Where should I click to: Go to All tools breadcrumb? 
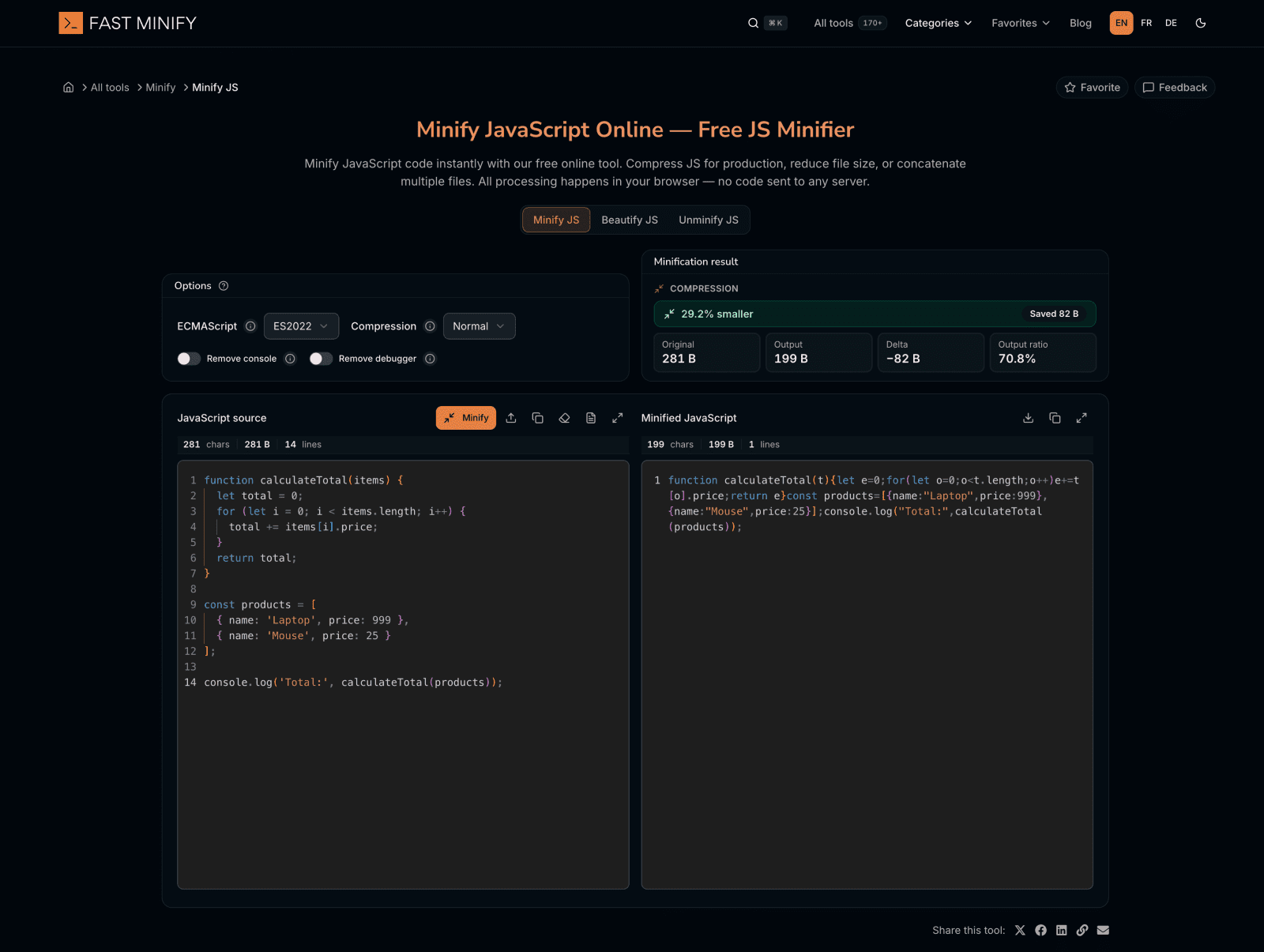[x=110, y=88]
